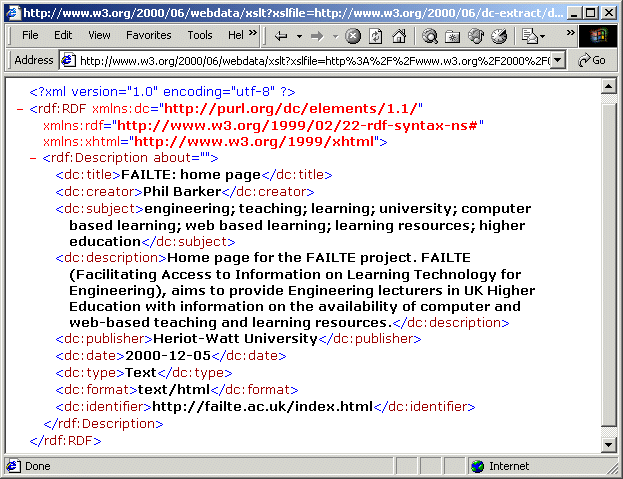Expand the Address bar dropdown list

pos(558,60)
